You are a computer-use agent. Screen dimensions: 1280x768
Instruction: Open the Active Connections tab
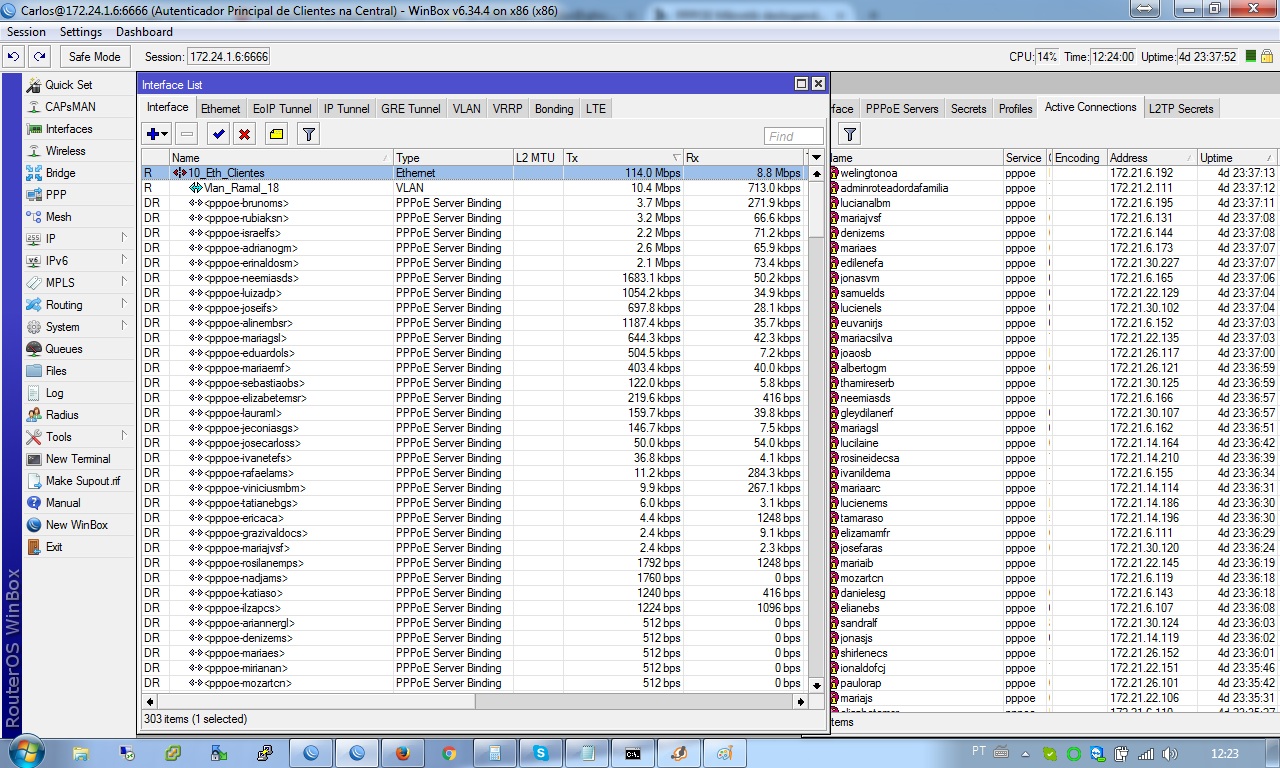coord(1090,108)
